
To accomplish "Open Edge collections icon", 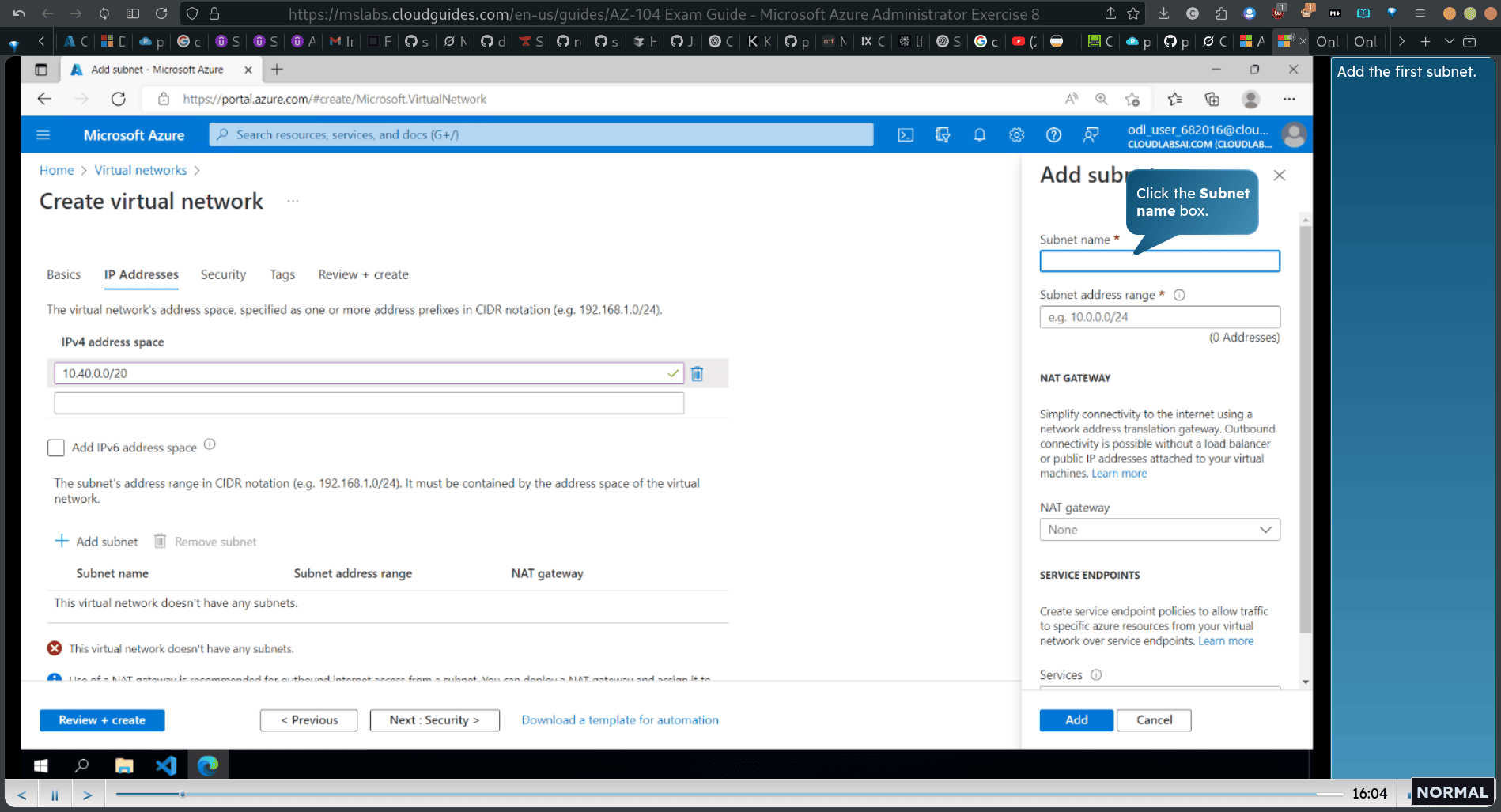I will (x=1212, y=99).
